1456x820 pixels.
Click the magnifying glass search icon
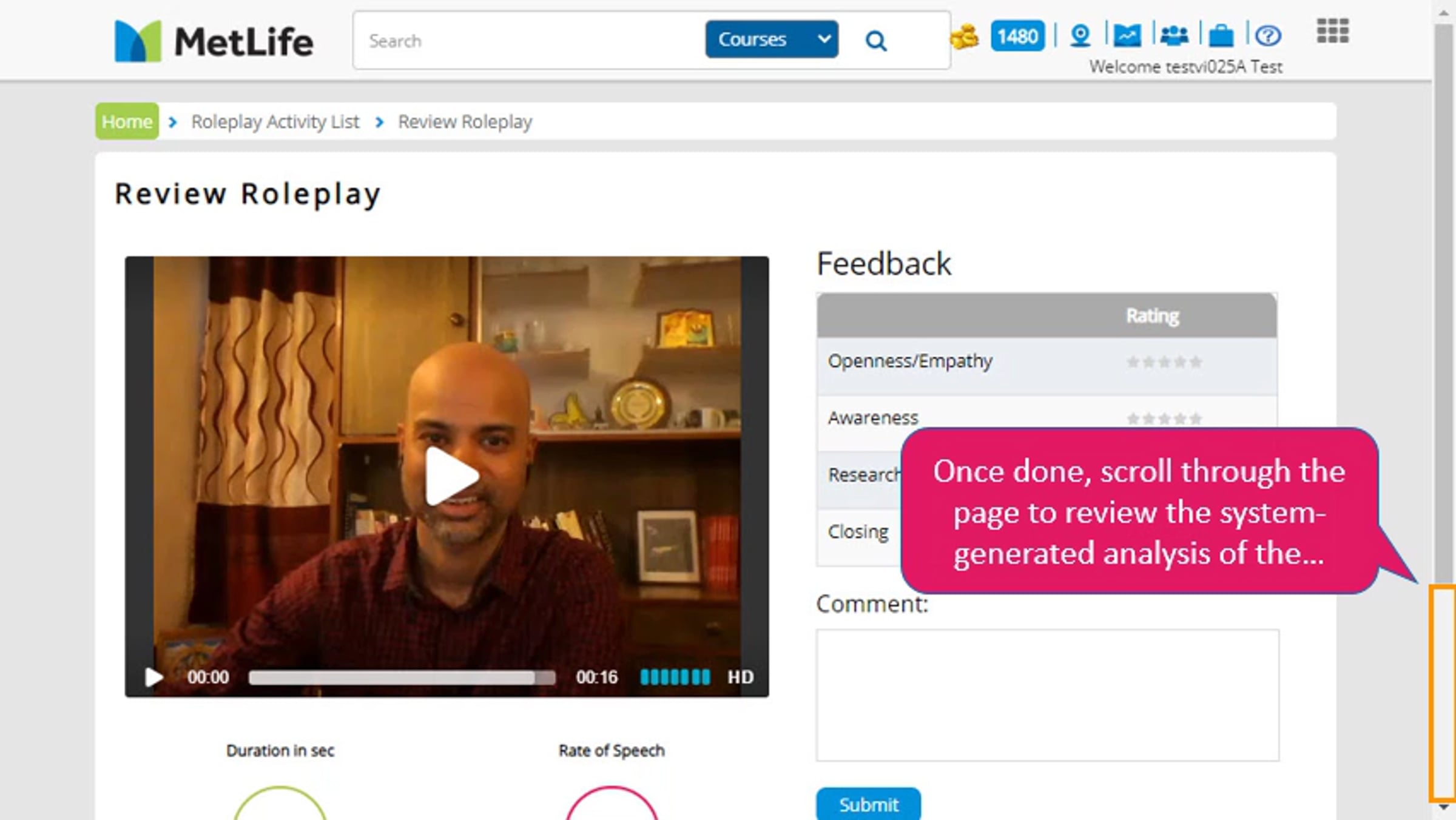click(x=875, y=41)
